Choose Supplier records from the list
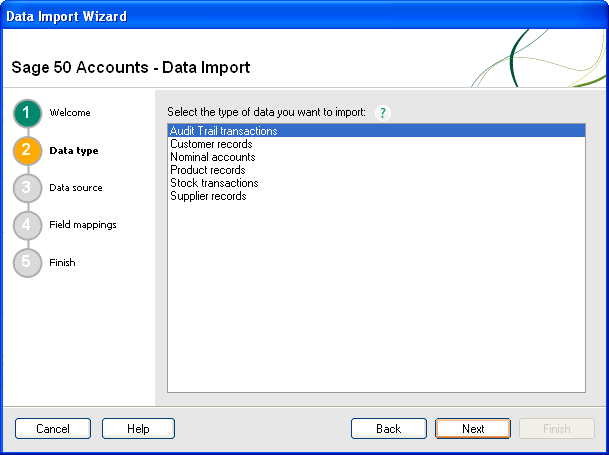This screenshot has height=455, width=609. point(208,196)
